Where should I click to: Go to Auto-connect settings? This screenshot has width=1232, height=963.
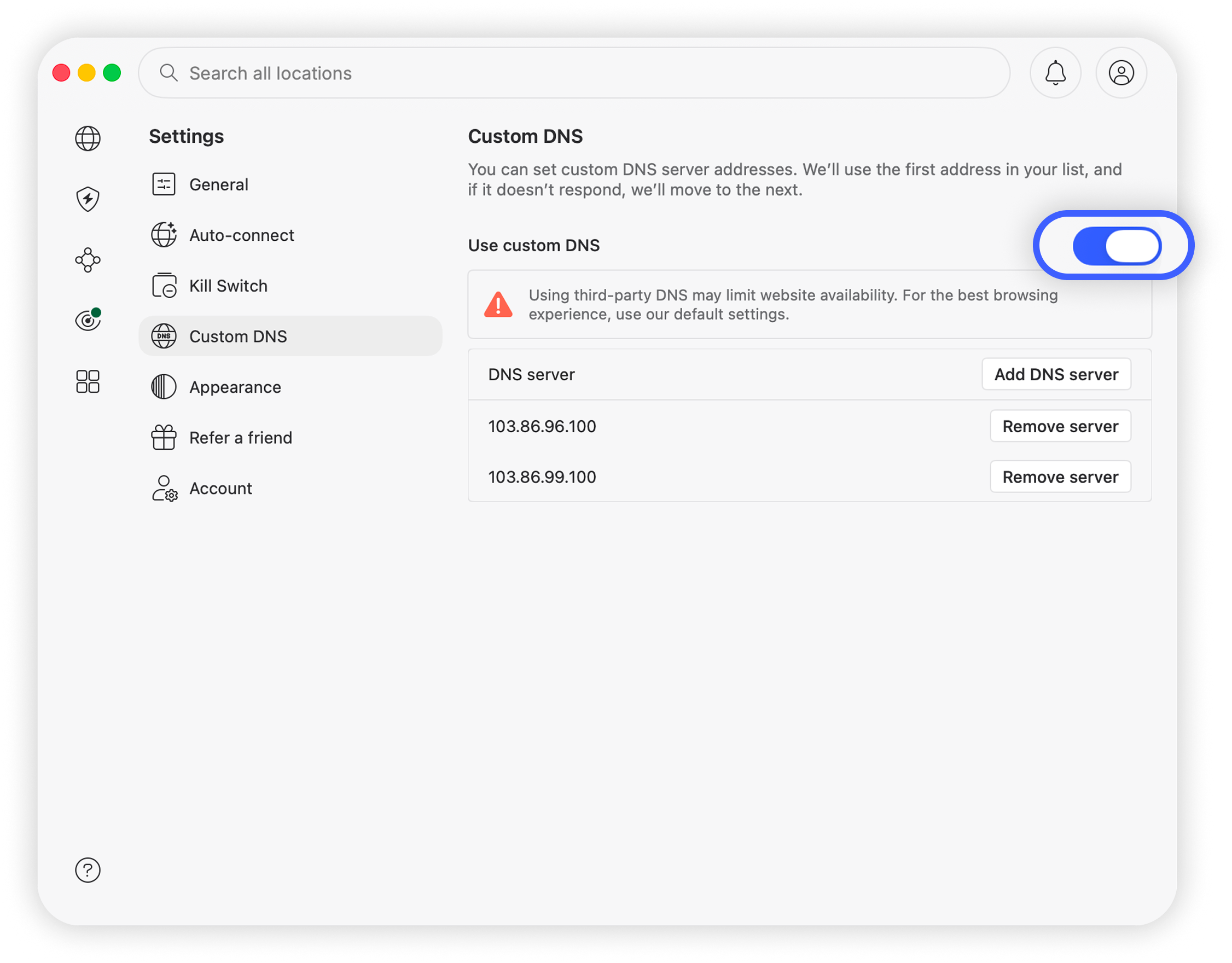point(290,235)
